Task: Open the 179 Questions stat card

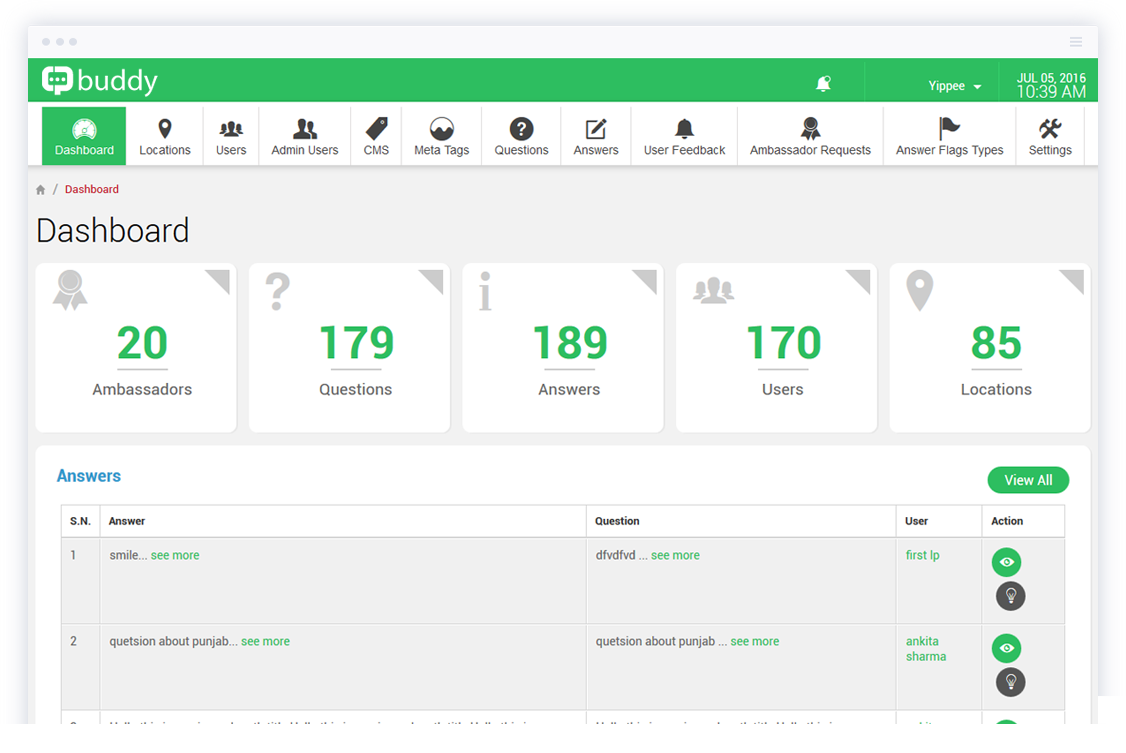Action: 356,348
